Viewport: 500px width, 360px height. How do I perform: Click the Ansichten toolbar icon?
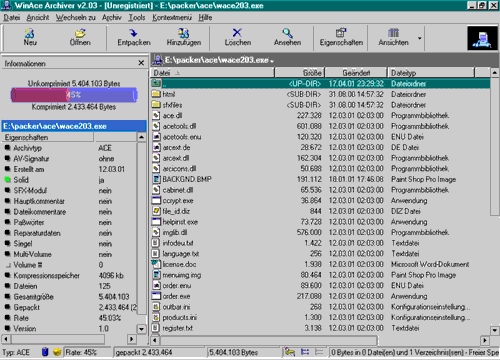[x=393, y=33]
